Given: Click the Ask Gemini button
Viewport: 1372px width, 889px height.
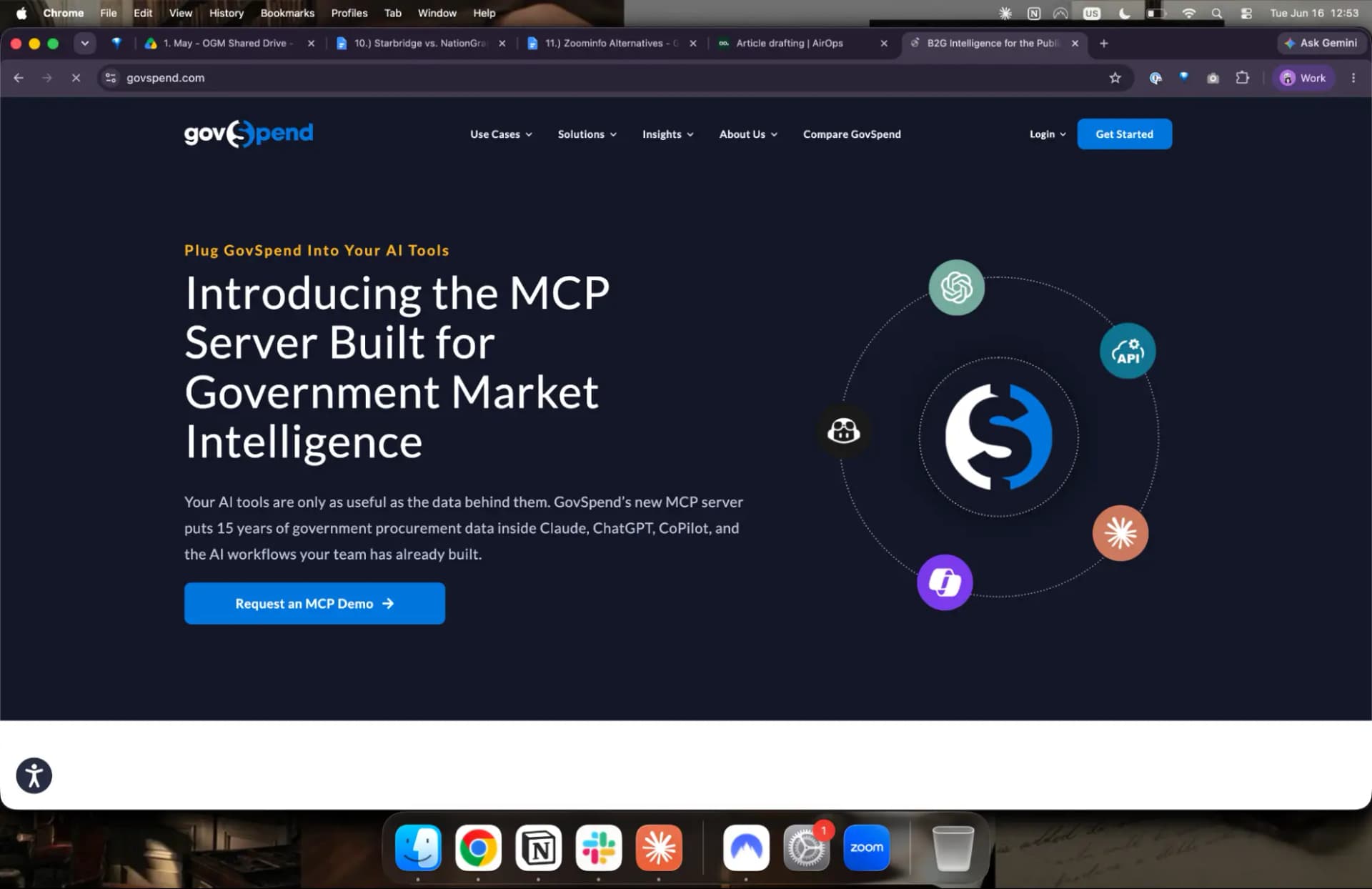Looking at the screenshot, I should point(1321,44).
